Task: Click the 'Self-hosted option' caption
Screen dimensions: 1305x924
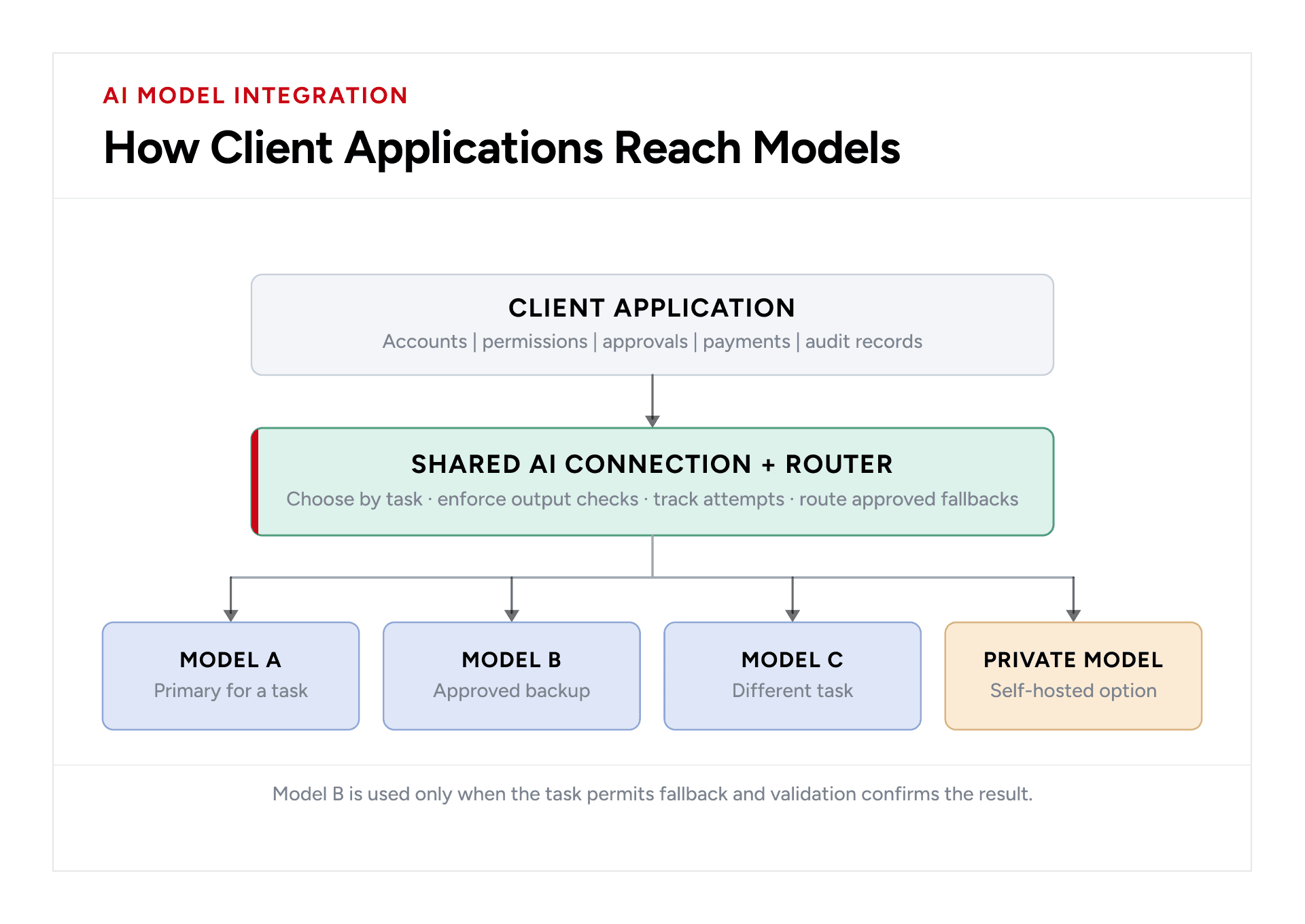Action: [x=1073, y=691]
